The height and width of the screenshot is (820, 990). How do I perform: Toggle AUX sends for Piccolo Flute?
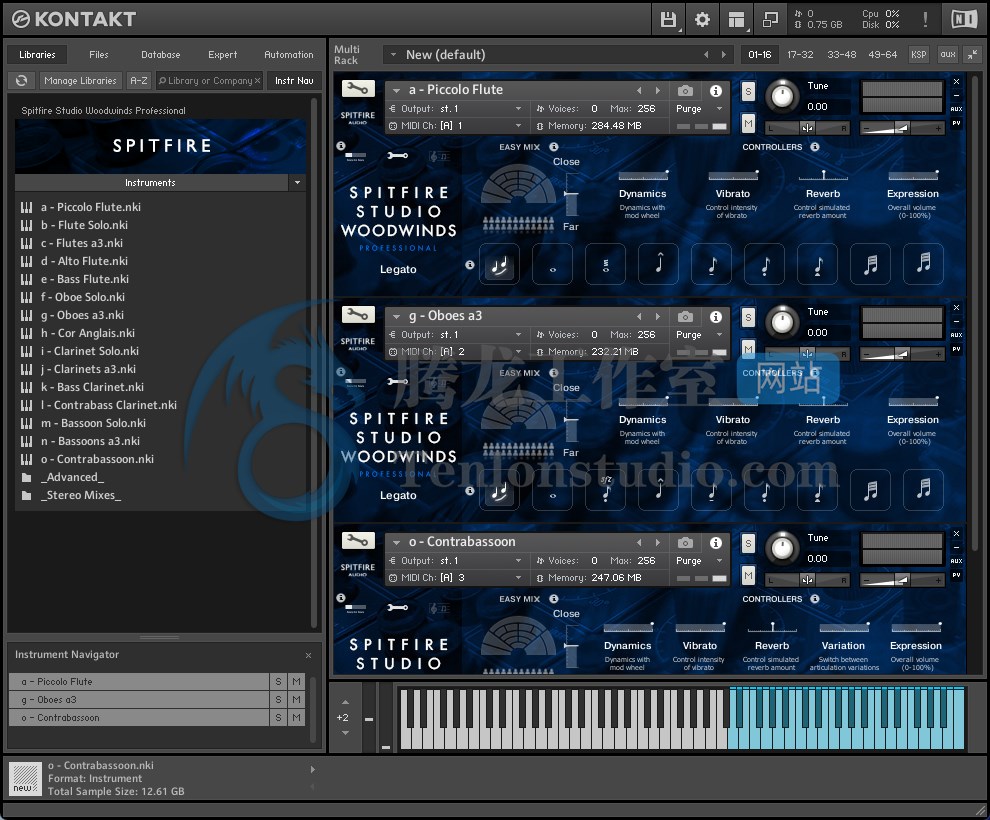point(957,109)
